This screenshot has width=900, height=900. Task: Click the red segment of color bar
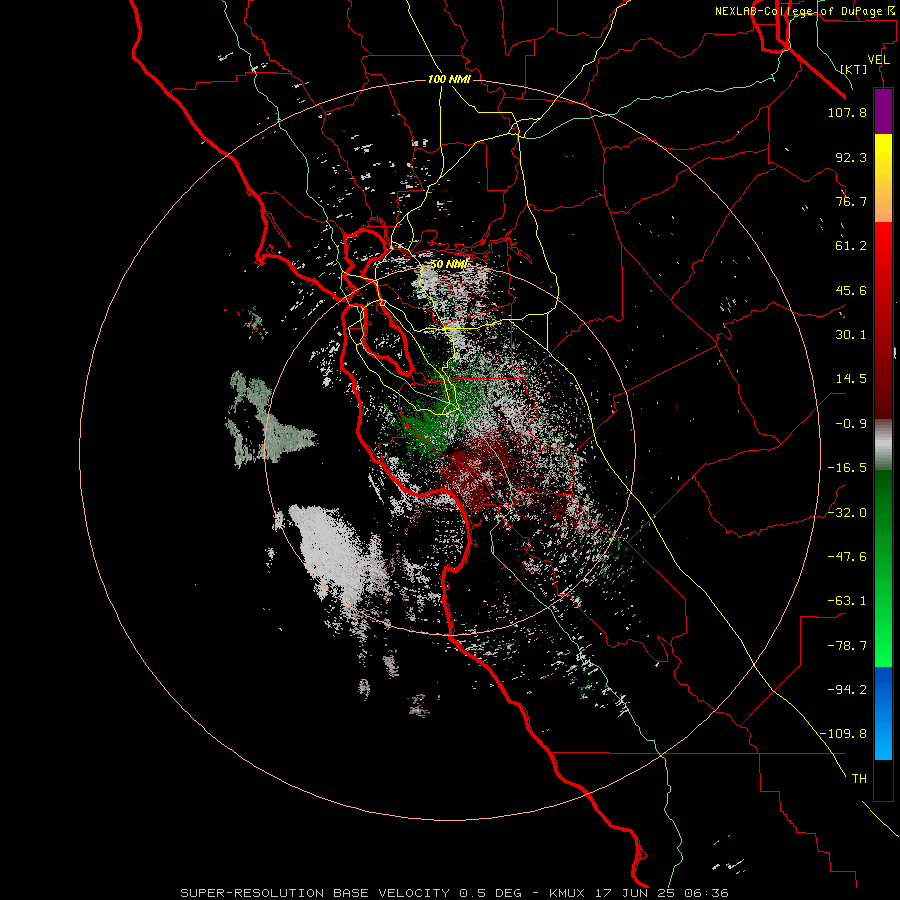tap(883, 320)
